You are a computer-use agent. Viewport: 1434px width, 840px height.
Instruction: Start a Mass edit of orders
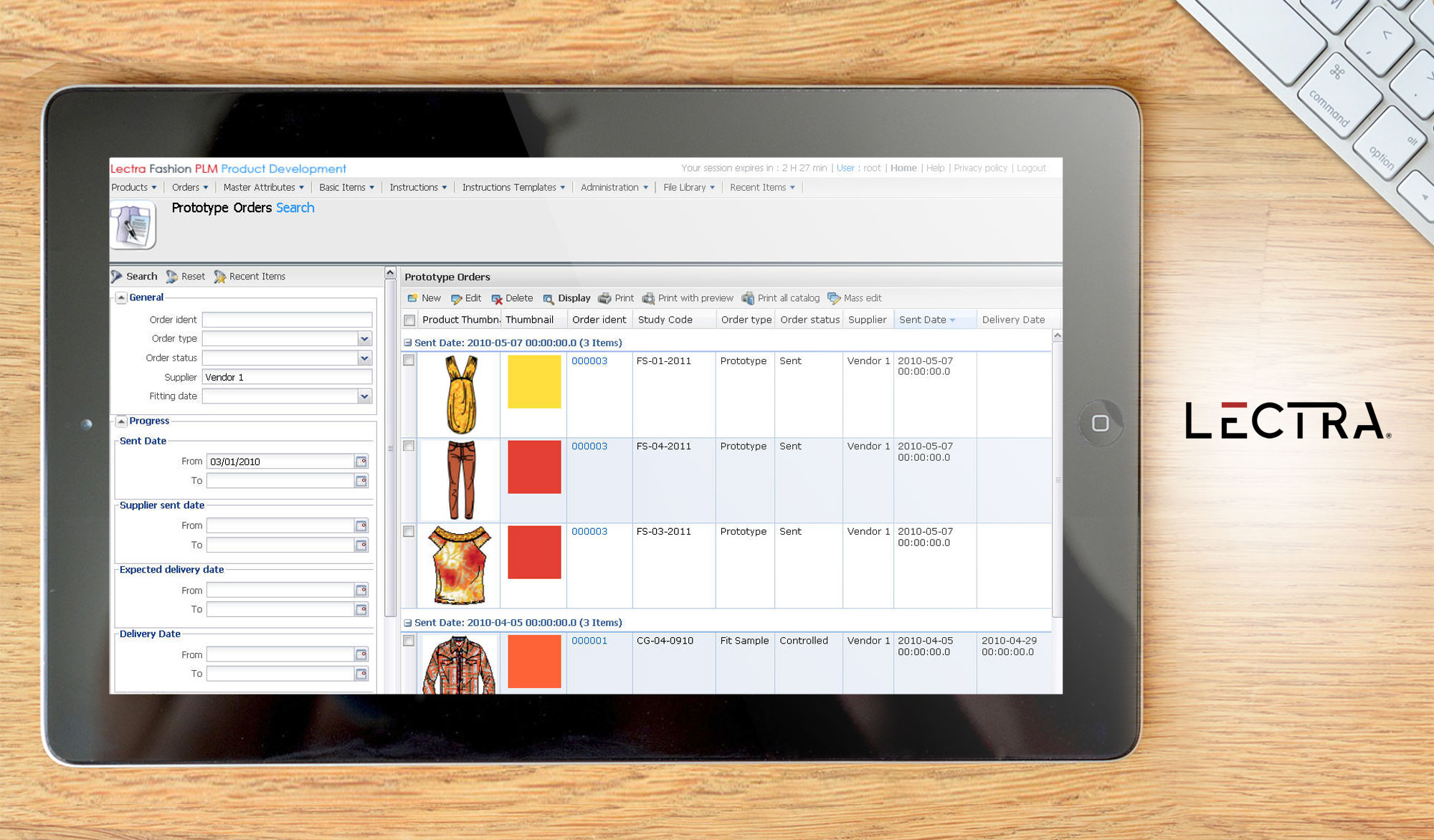(860, 298)
